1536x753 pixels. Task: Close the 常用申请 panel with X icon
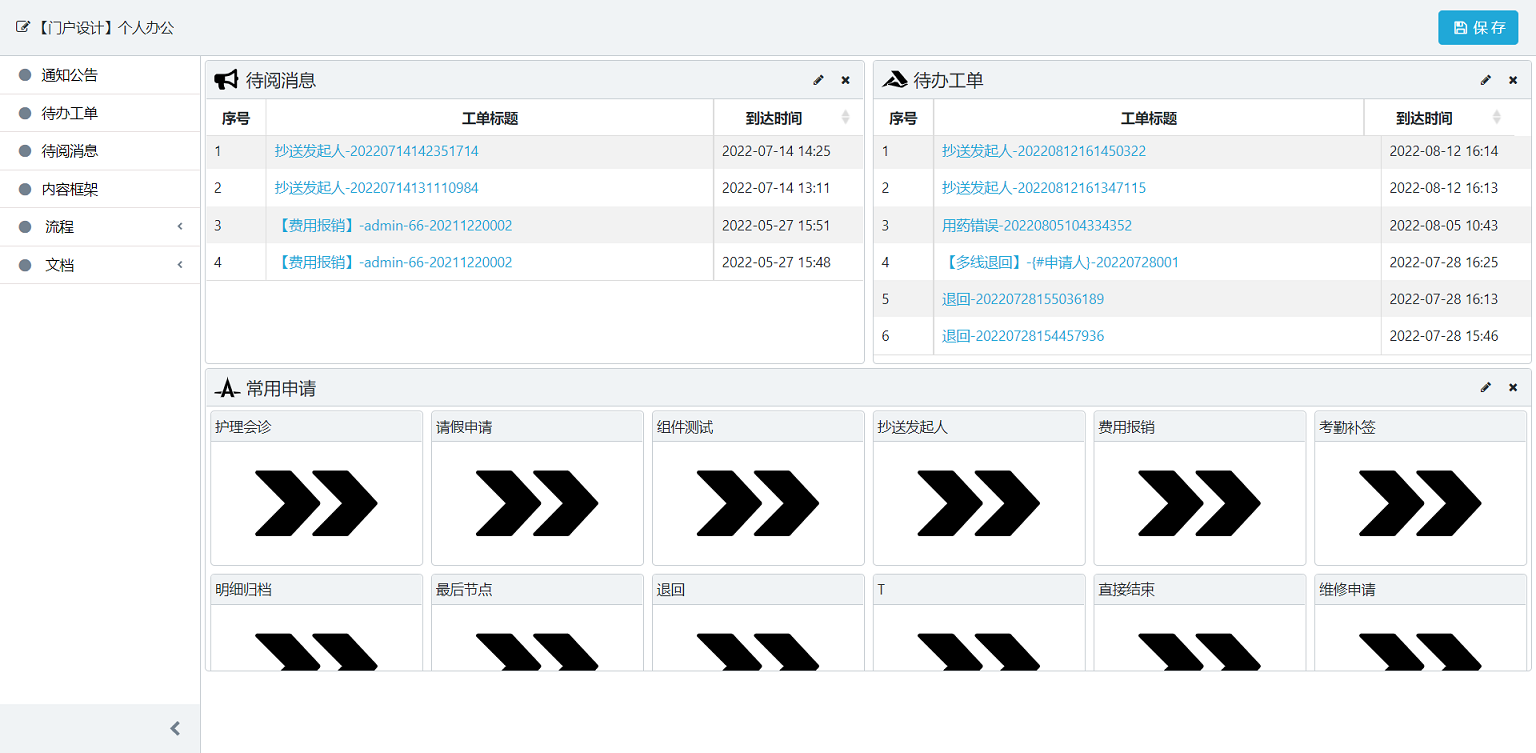[1513, 387]
